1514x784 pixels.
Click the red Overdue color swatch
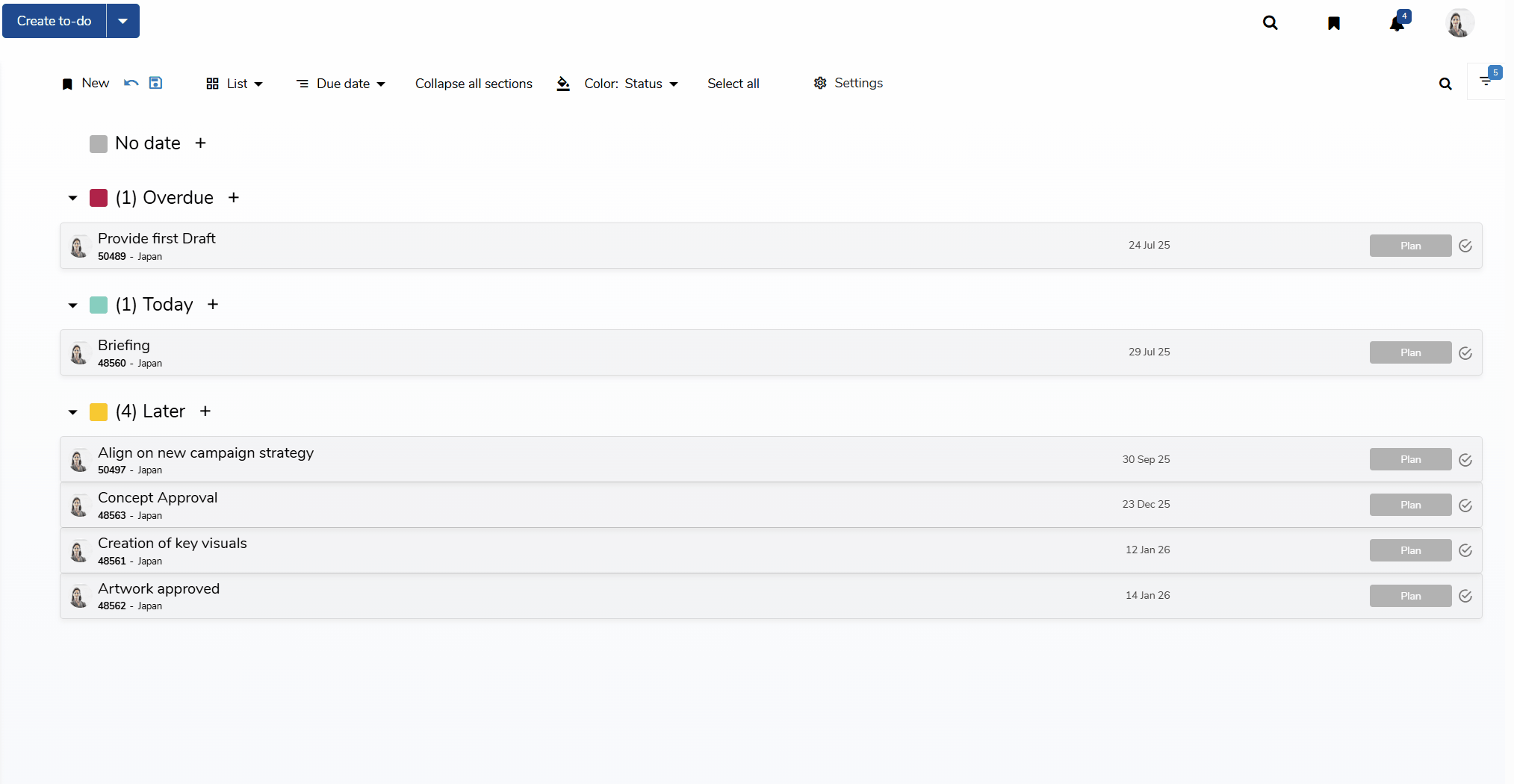(x=99, y=198)
